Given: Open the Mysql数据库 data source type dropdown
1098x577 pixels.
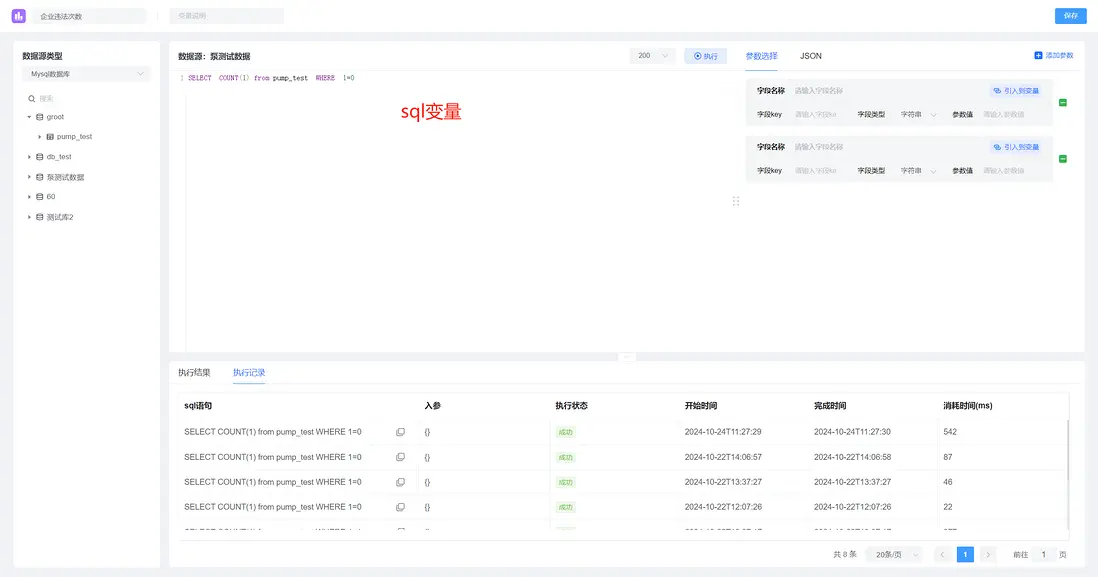Looking at the screenshot, I should [x=87, y=74].
